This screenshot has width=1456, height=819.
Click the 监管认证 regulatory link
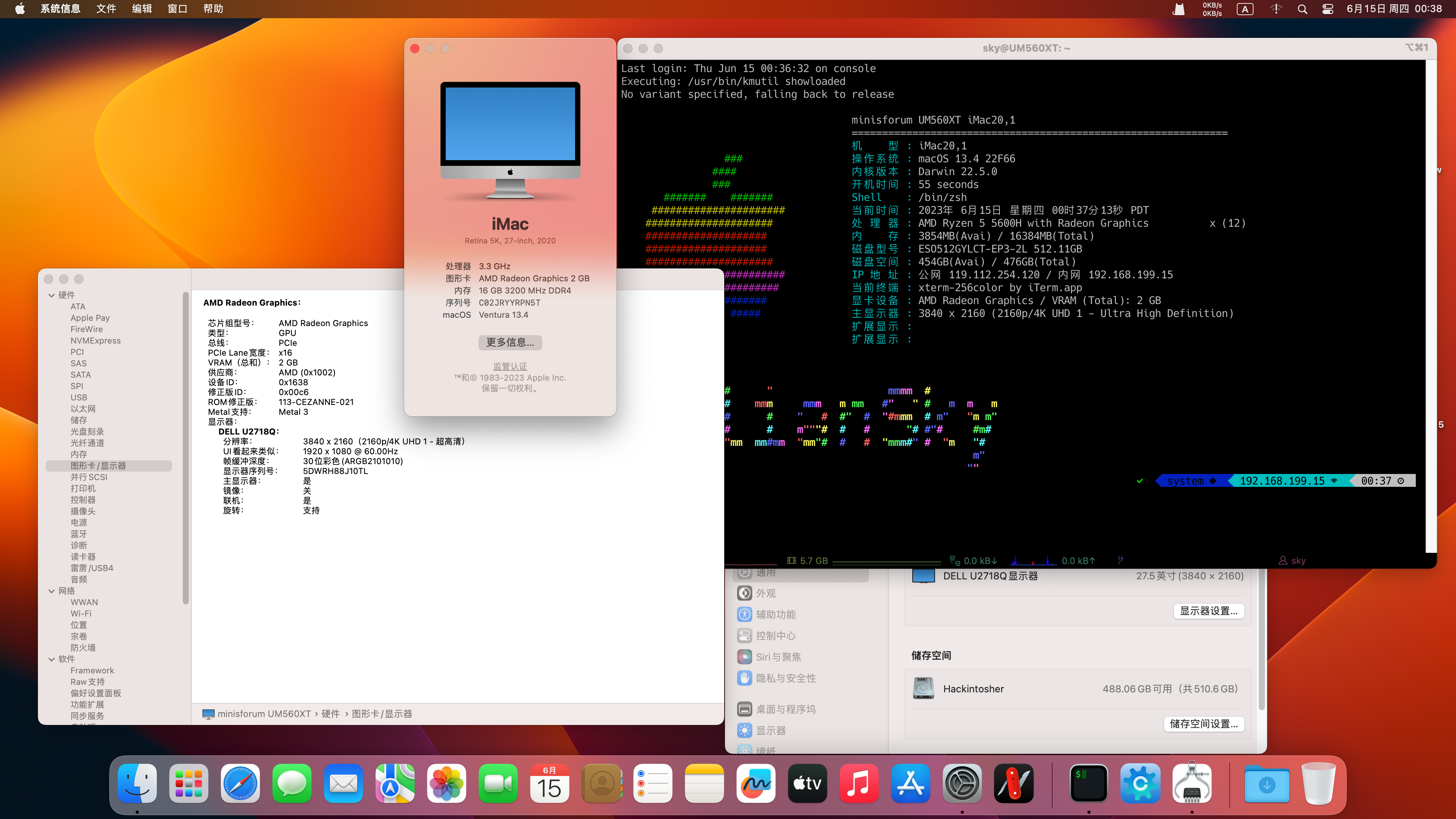click(510, 366)
